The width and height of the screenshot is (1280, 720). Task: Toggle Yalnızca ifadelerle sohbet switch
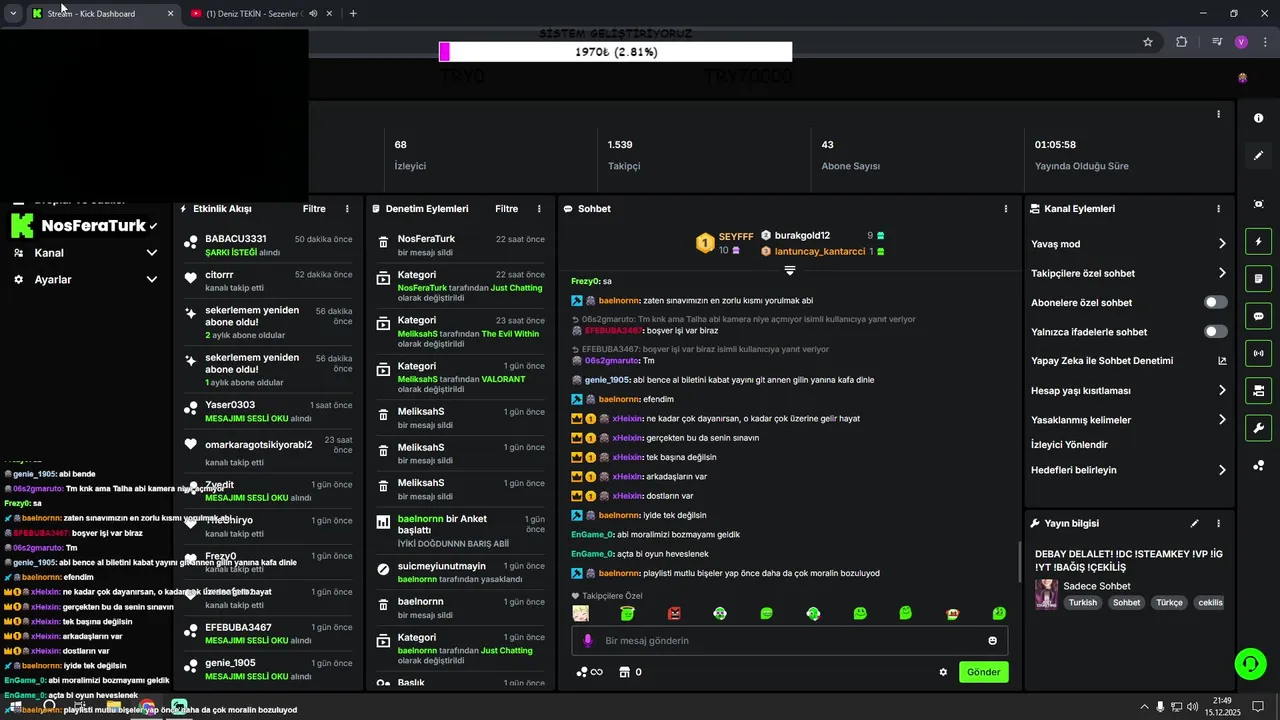(1216, 331)
